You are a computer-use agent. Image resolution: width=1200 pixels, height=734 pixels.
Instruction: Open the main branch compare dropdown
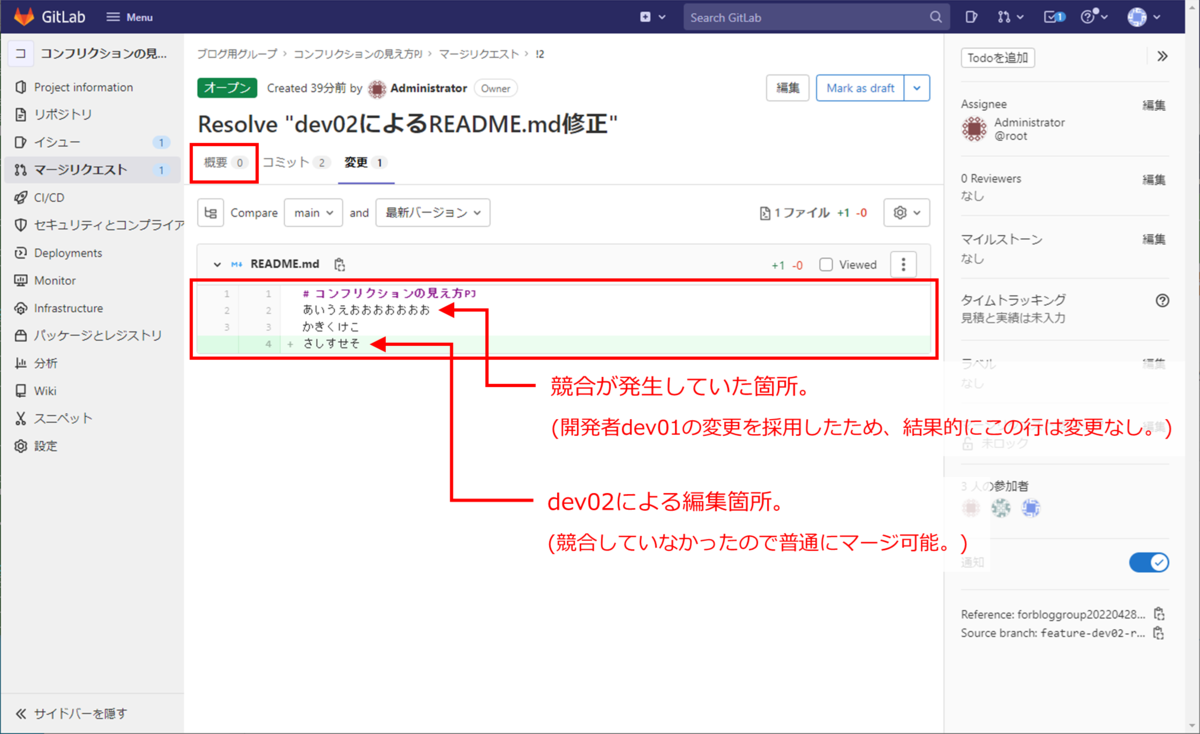313,213
